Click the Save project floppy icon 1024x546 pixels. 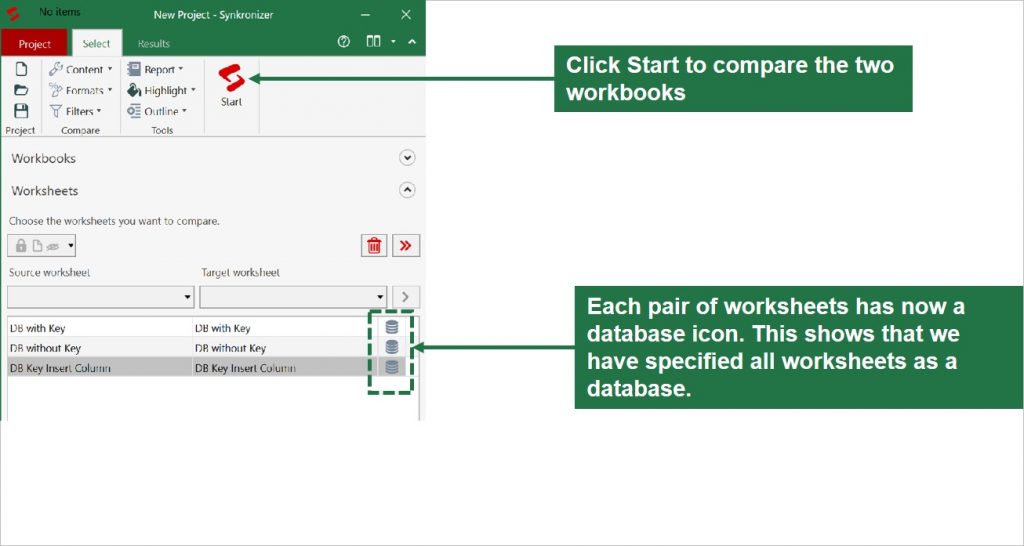(21, 111)
